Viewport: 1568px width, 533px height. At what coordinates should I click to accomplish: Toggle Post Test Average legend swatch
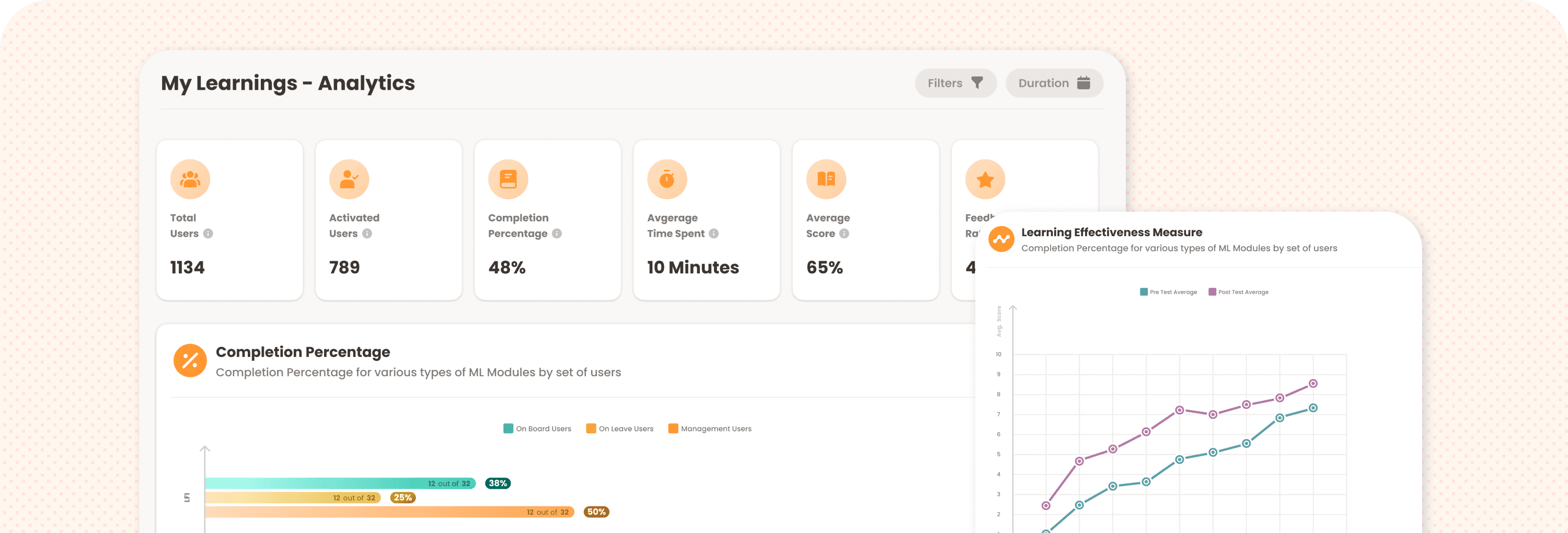tap(1212, 292)
